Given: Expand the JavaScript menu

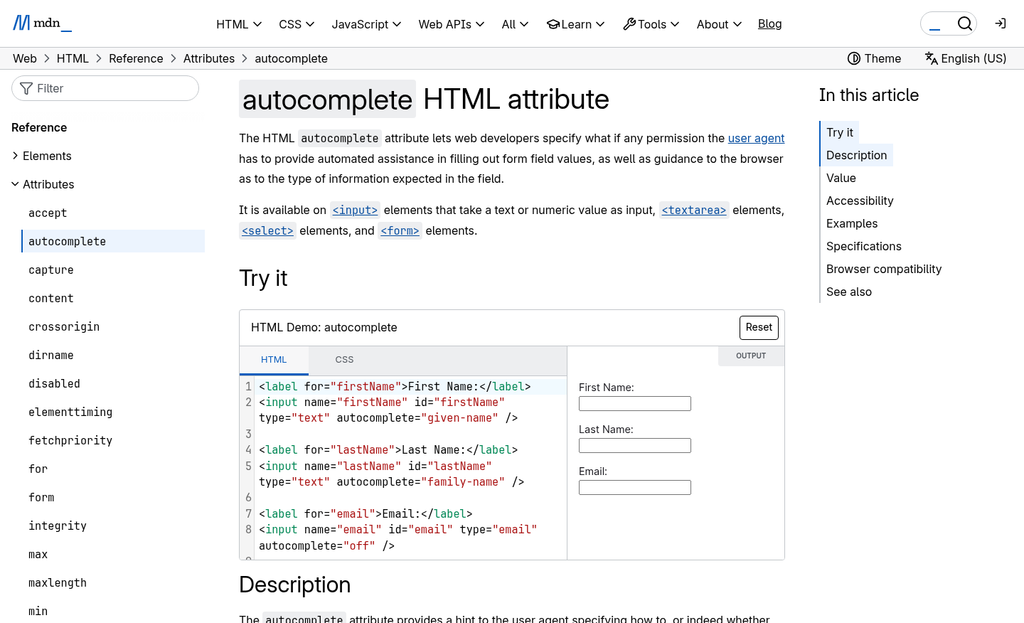Looking at the screenshot, I should coord(366,24).
